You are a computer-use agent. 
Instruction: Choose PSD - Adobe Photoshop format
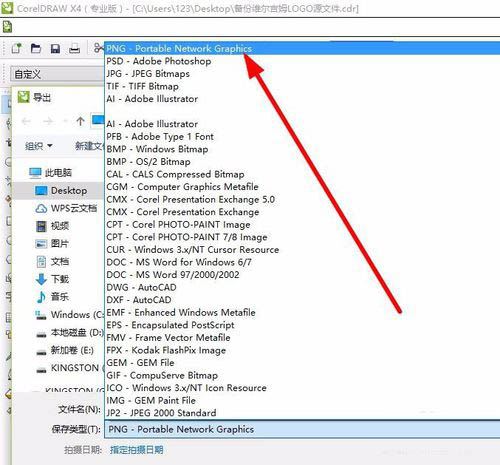click(159, 61)
